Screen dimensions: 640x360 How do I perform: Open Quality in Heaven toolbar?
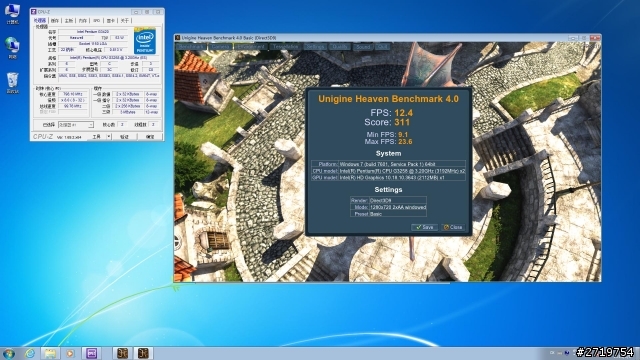tap(340, 47)
